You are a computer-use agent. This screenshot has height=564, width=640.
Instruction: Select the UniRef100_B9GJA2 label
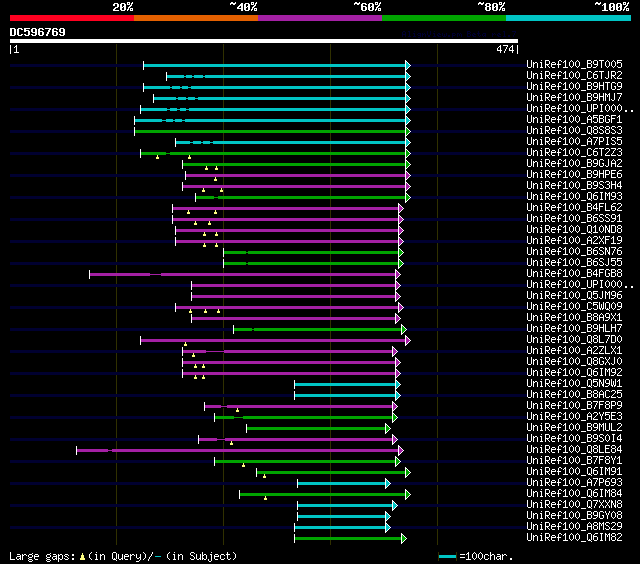coord(574,163)
